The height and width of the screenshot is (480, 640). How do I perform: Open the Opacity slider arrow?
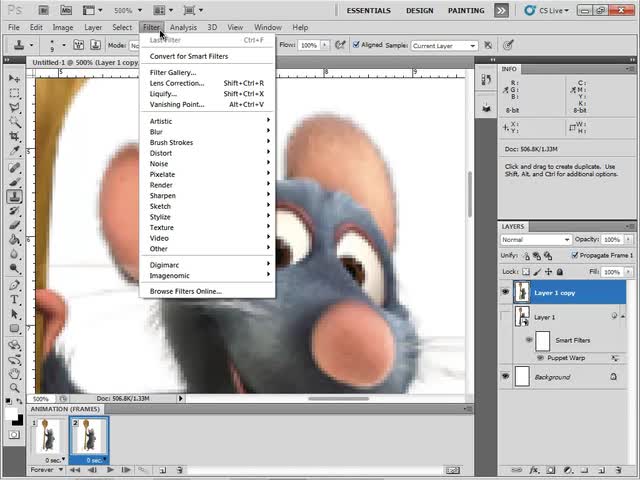(629, 240)
